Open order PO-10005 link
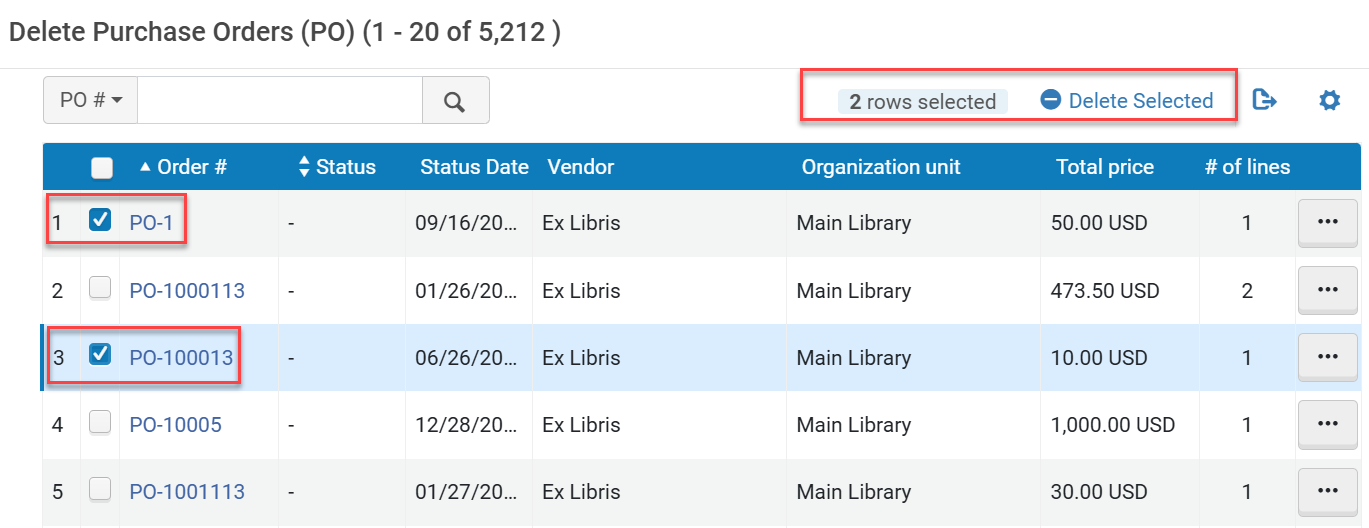1369x528 pixels. 175,425
